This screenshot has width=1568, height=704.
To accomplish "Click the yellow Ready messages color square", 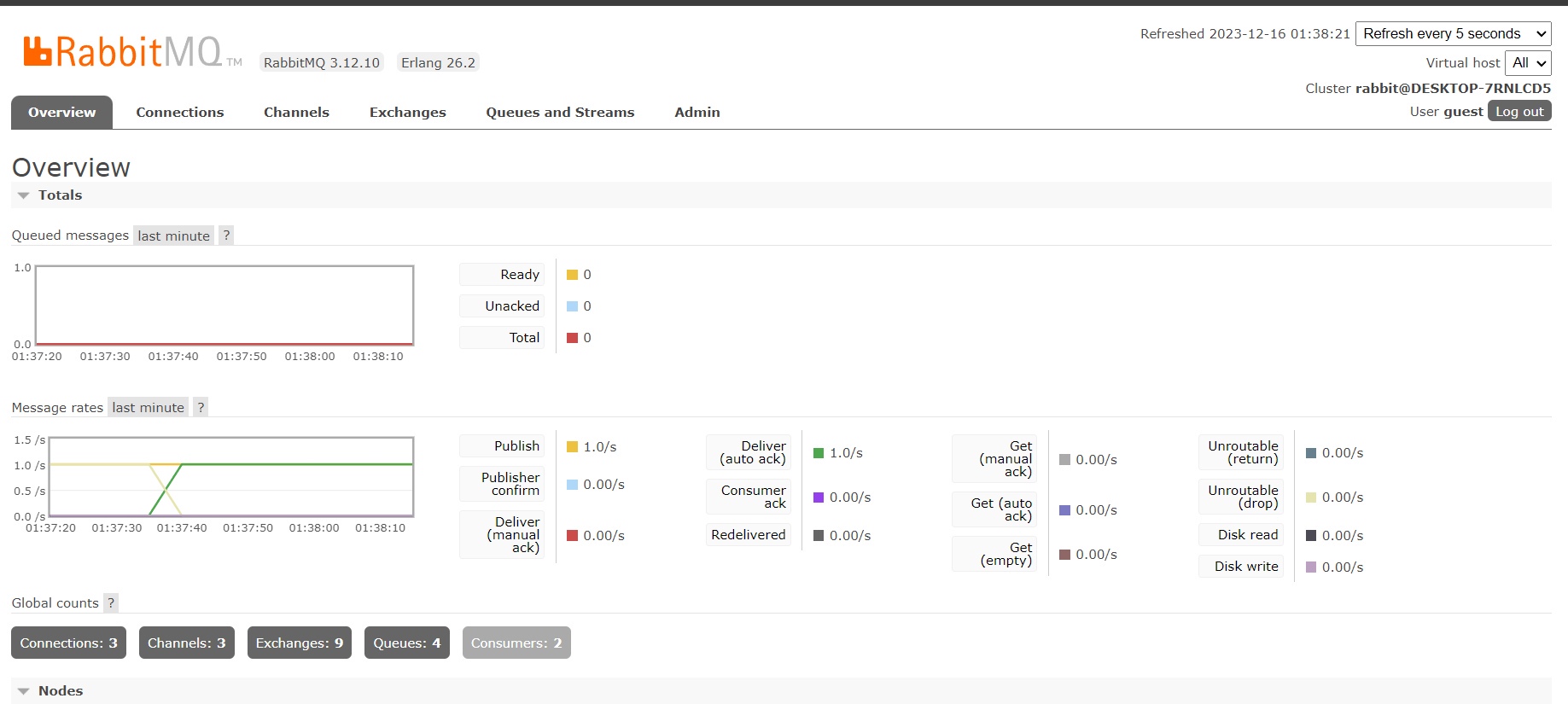I will (x=573, y=275).
